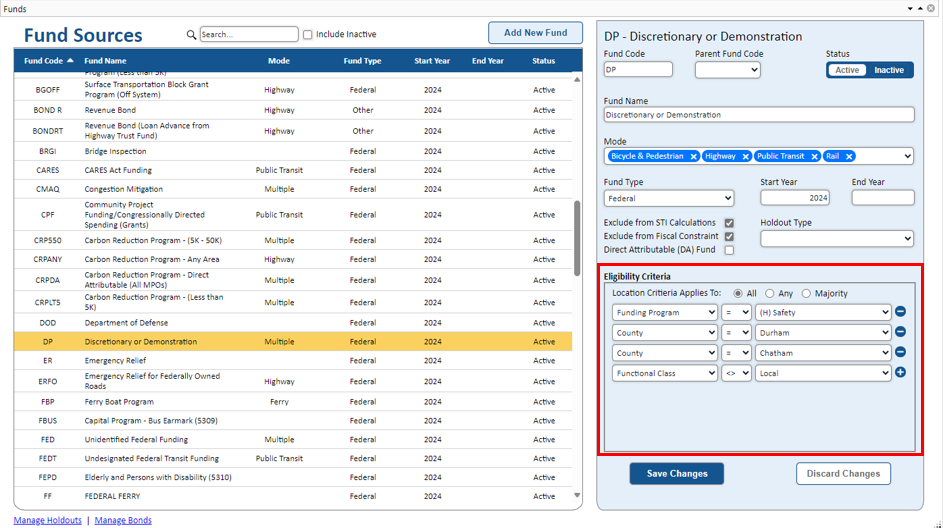This screenshot has height=528, width=943.
Task: Remove the County Chatham criteria row
Action: pyautogui.click(x=900, y=352)
